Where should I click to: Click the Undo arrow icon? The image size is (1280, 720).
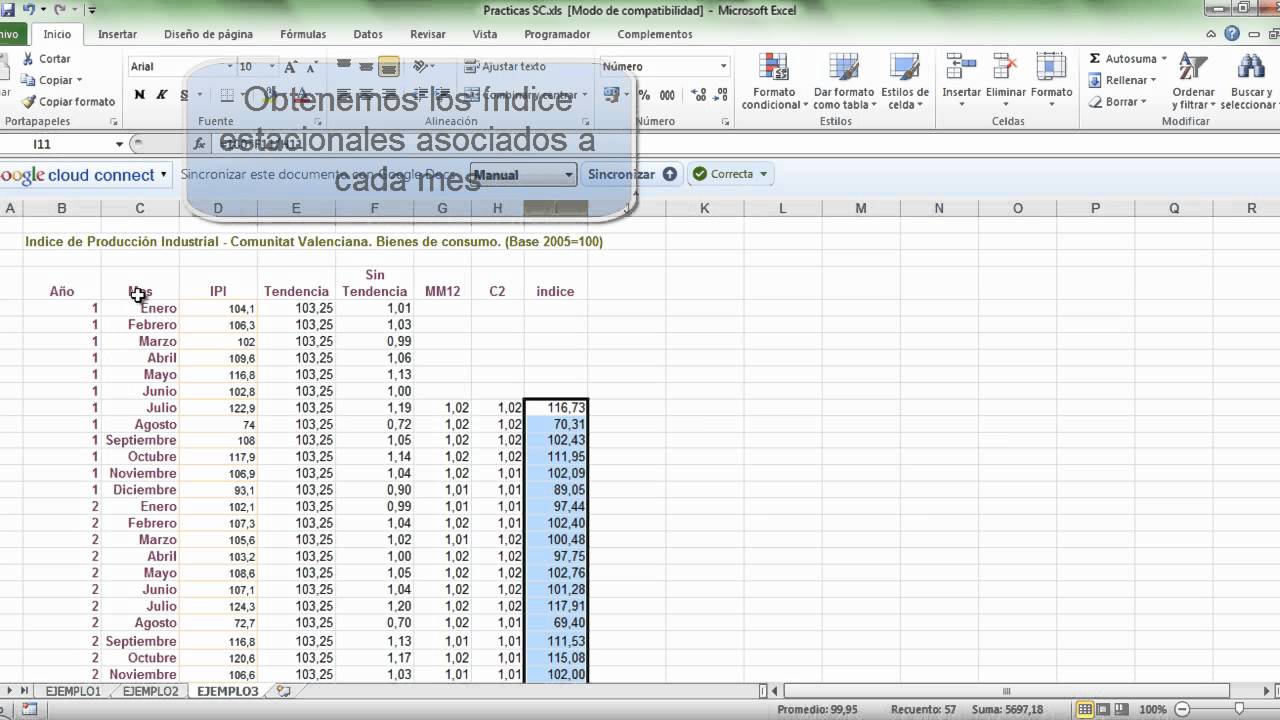28,10
